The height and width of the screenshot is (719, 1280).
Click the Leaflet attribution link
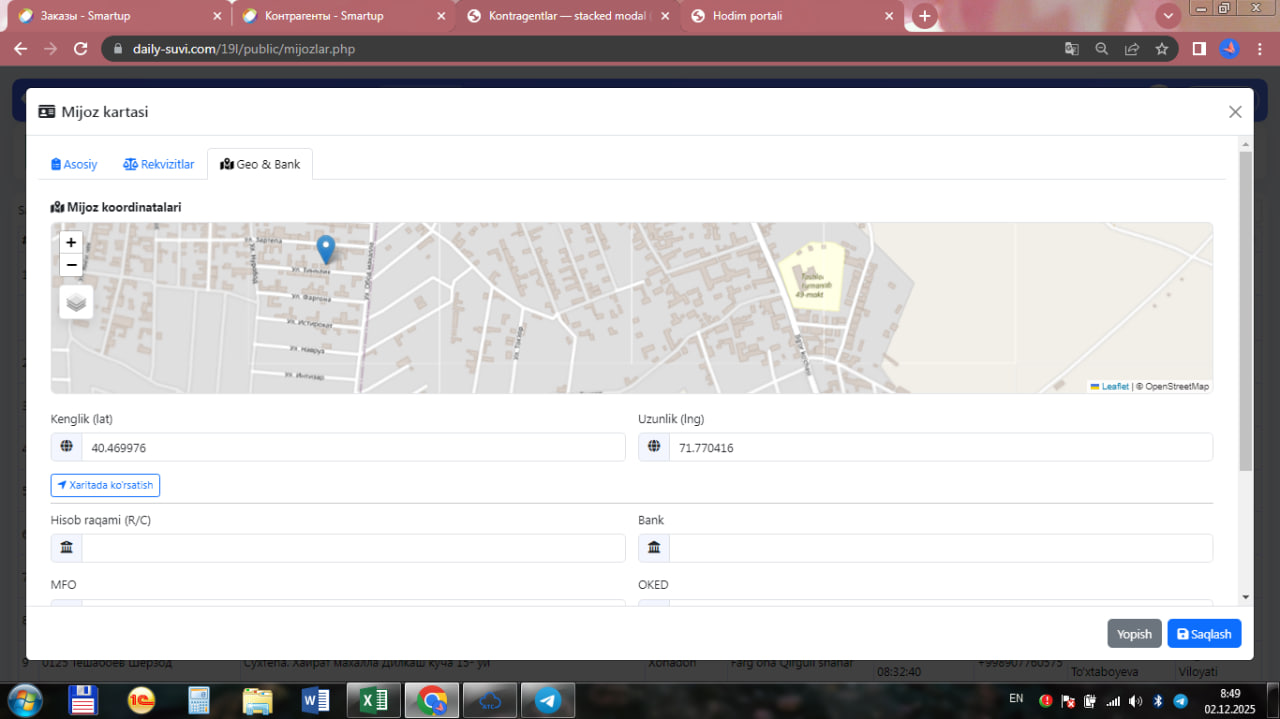click(x=1114, y=386)
